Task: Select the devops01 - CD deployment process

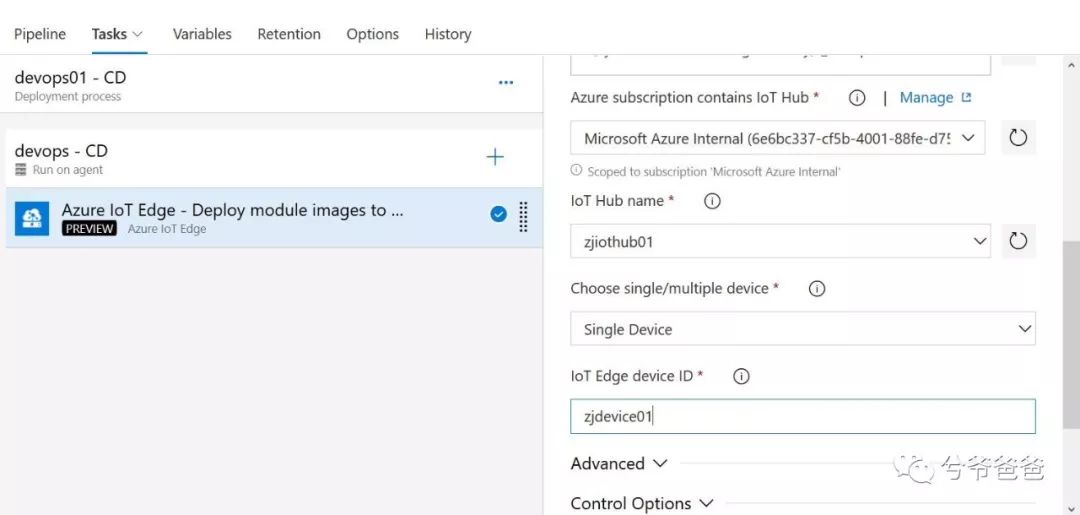Action: 273,85
